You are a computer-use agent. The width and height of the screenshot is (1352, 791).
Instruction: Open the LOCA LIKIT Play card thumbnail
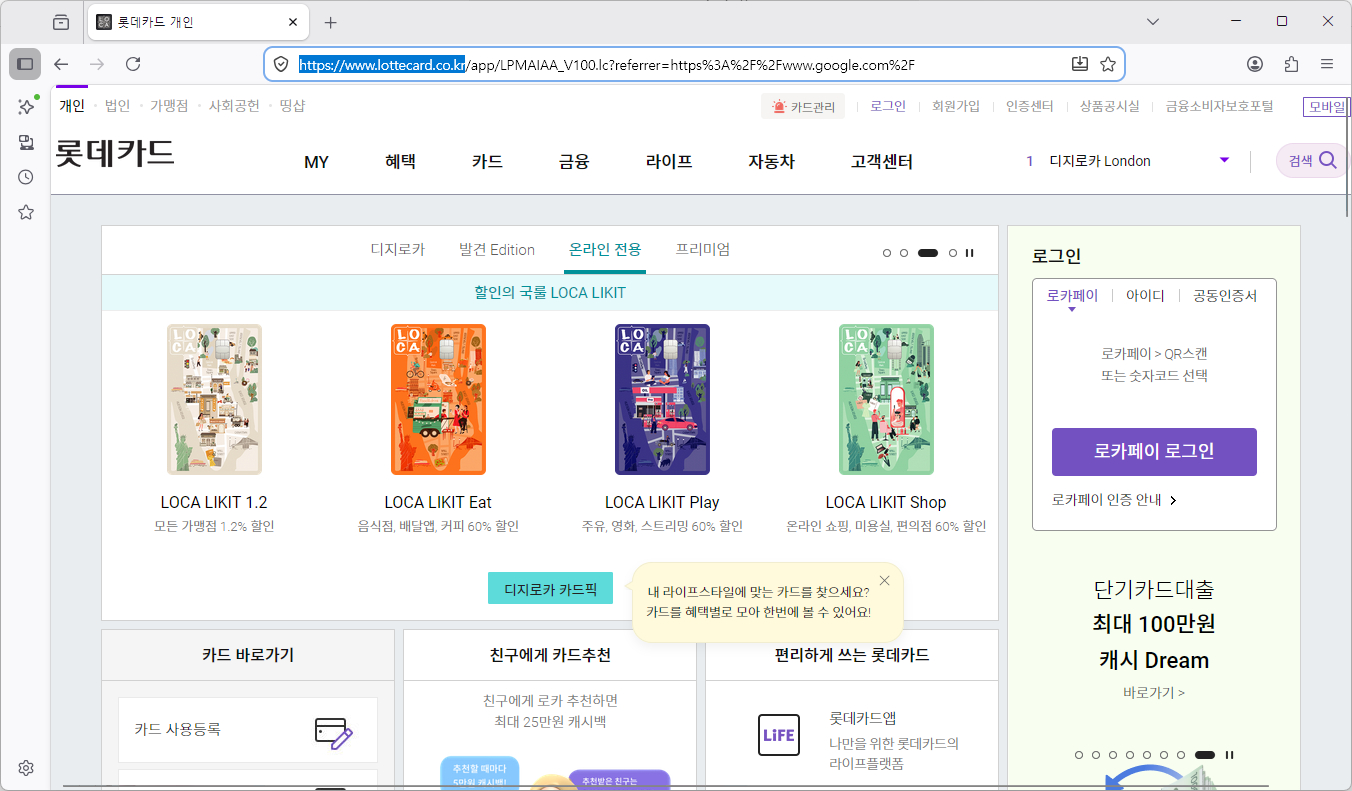pos(662,399)
